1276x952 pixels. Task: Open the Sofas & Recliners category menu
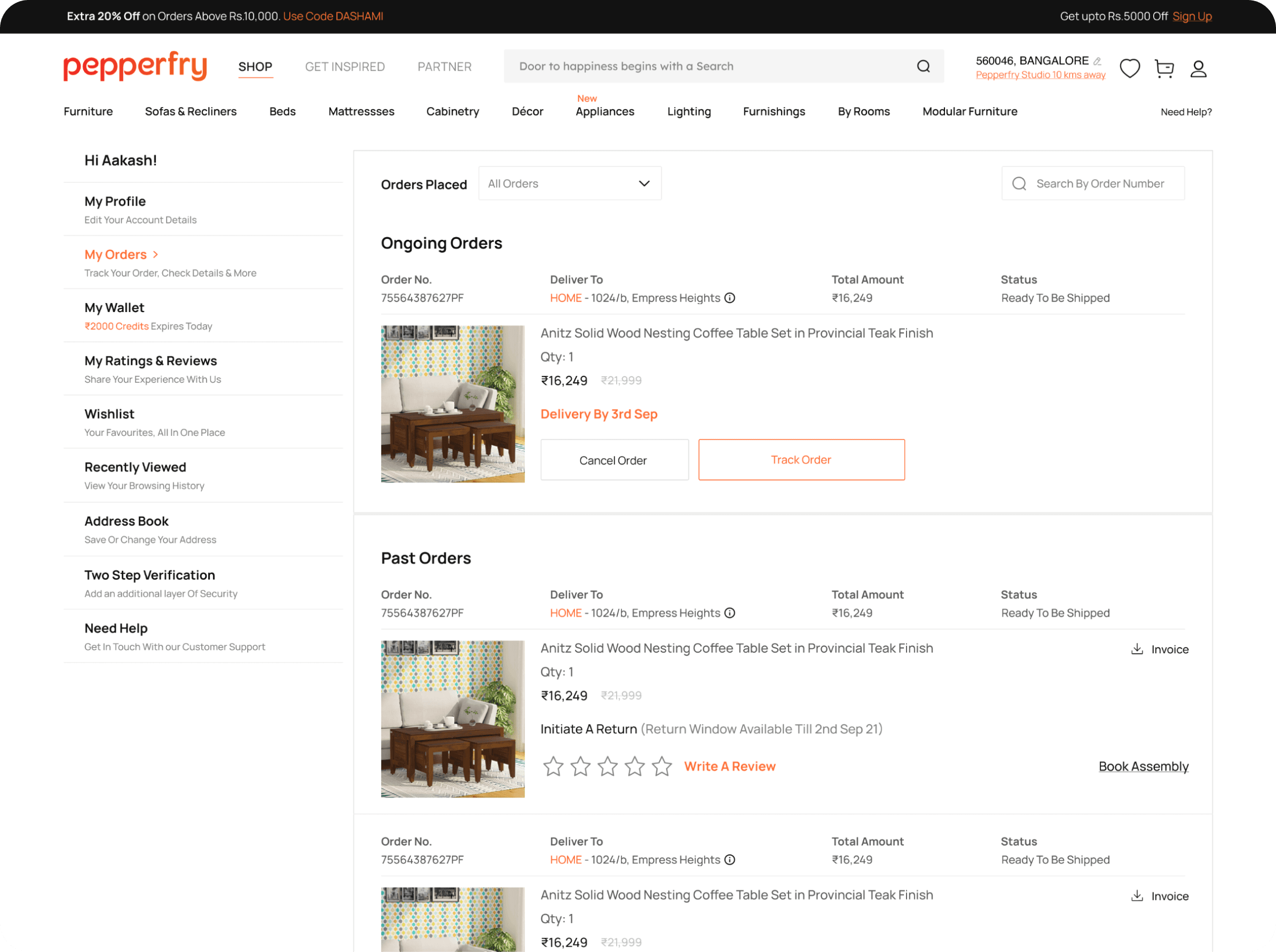tap(191, 111)
